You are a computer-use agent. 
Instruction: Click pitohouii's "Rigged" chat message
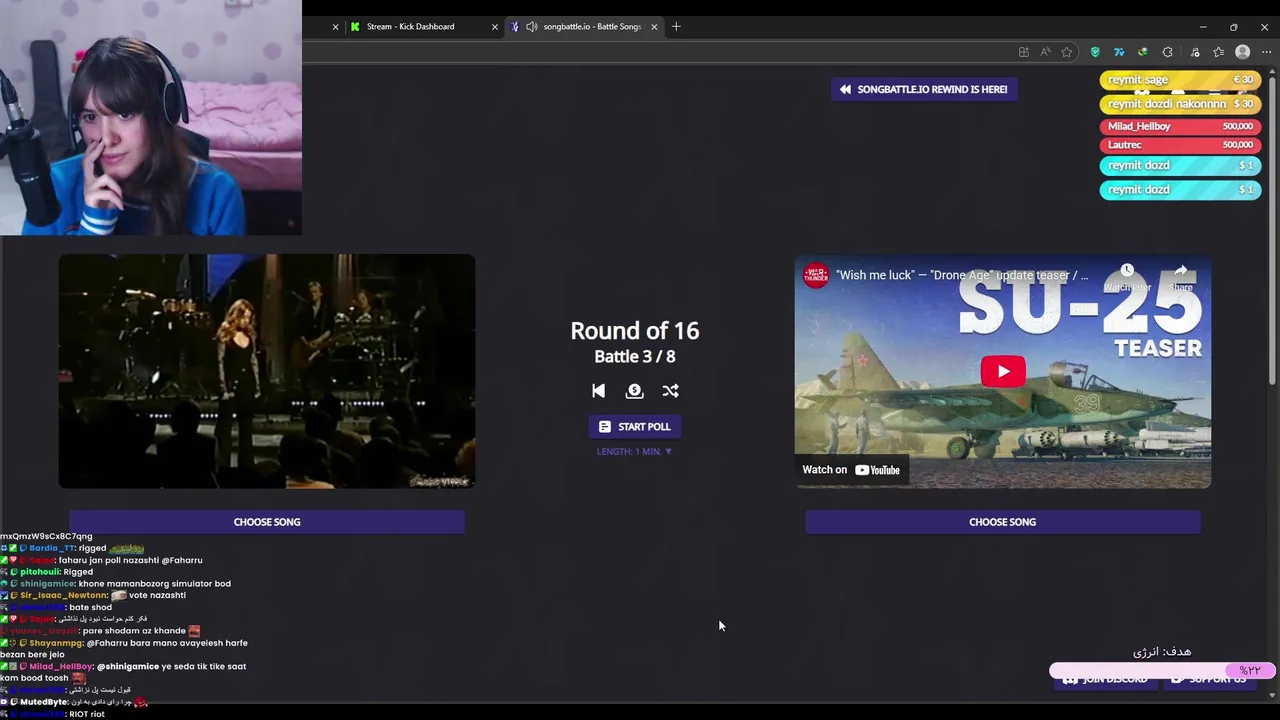pos(48,572)
